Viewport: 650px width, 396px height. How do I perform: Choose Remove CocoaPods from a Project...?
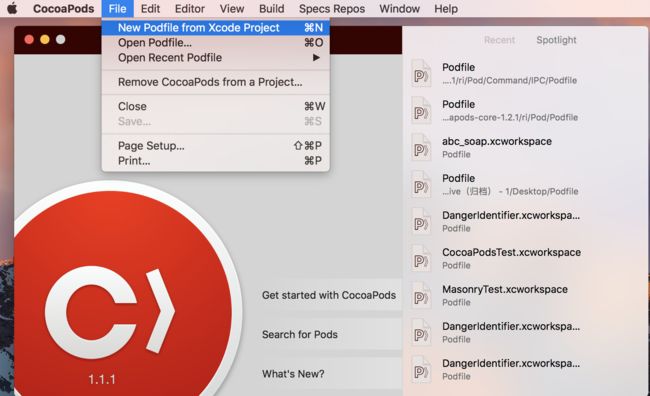216,82
